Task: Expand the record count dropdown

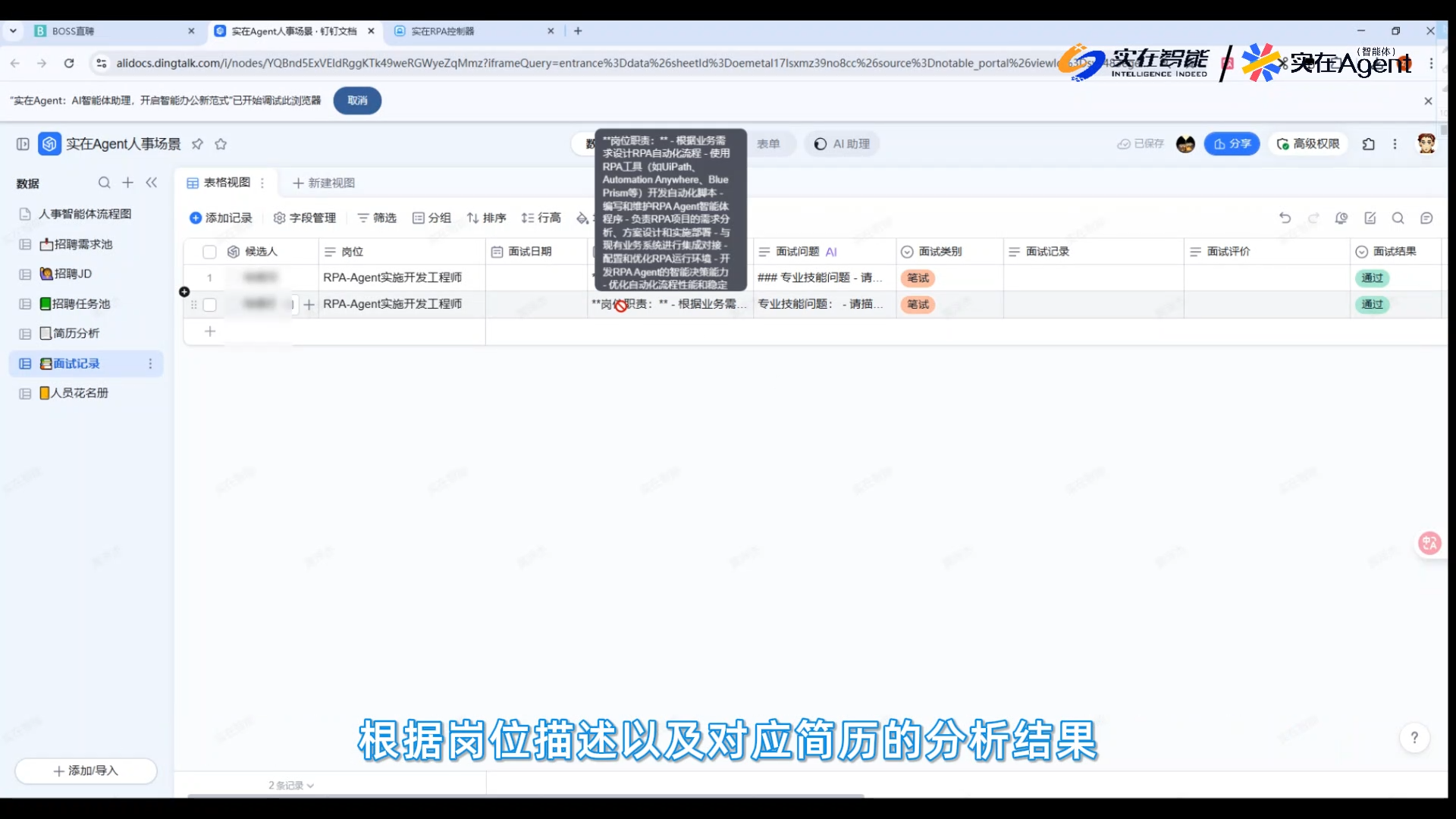Action: coord(291,786)
